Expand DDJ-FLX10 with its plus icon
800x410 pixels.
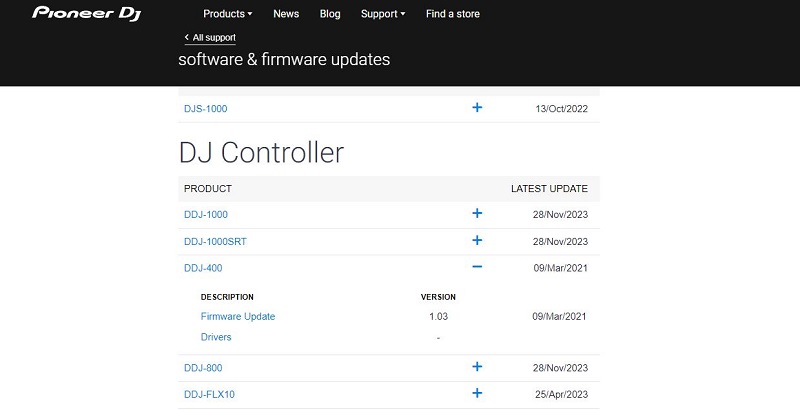[x=477, y=393]
